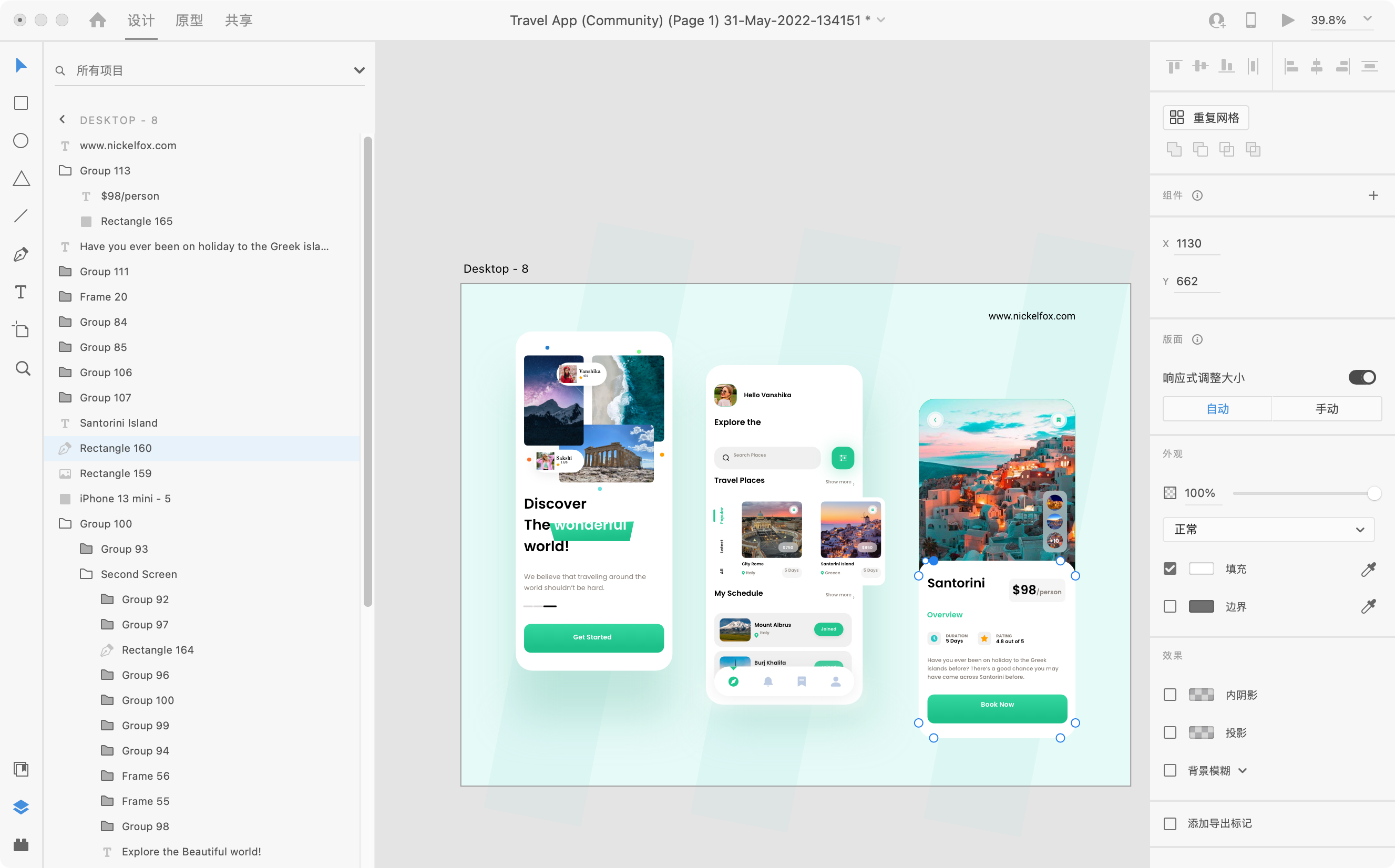Select 手动 resize mode
Viewport: 1395px width, 868px height.
pos(1327,409)
